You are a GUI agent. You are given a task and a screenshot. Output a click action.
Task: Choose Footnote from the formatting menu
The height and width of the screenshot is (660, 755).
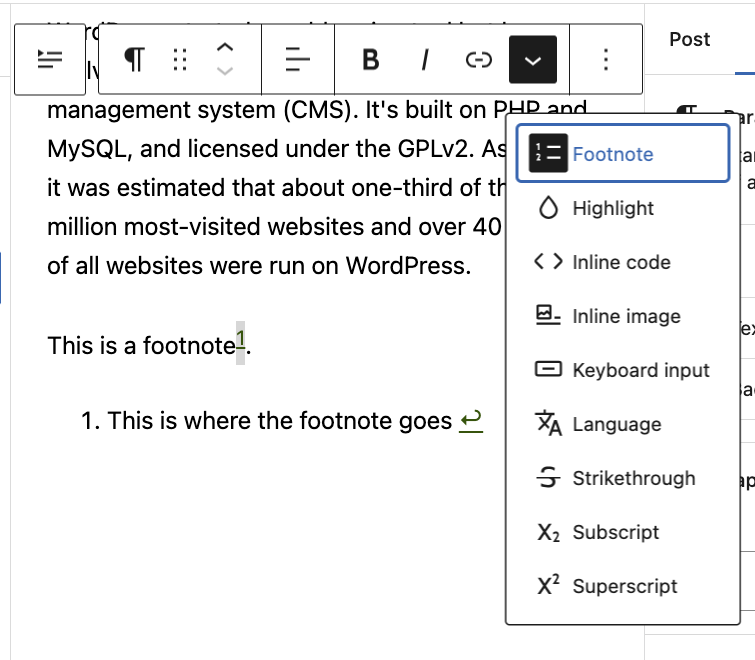click(622, 154)
